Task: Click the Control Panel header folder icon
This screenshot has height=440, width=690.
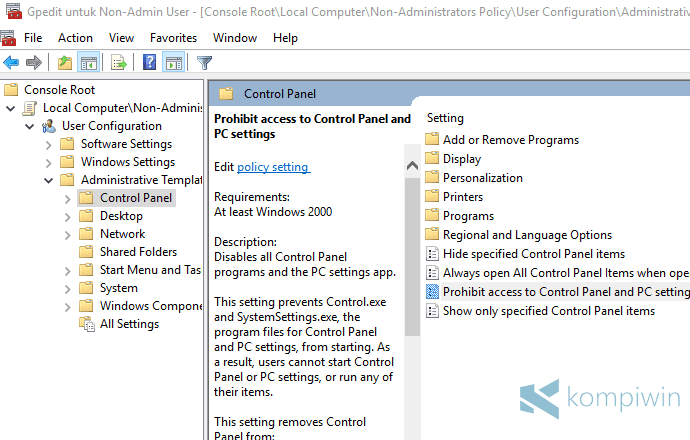Action: (226, 94)
